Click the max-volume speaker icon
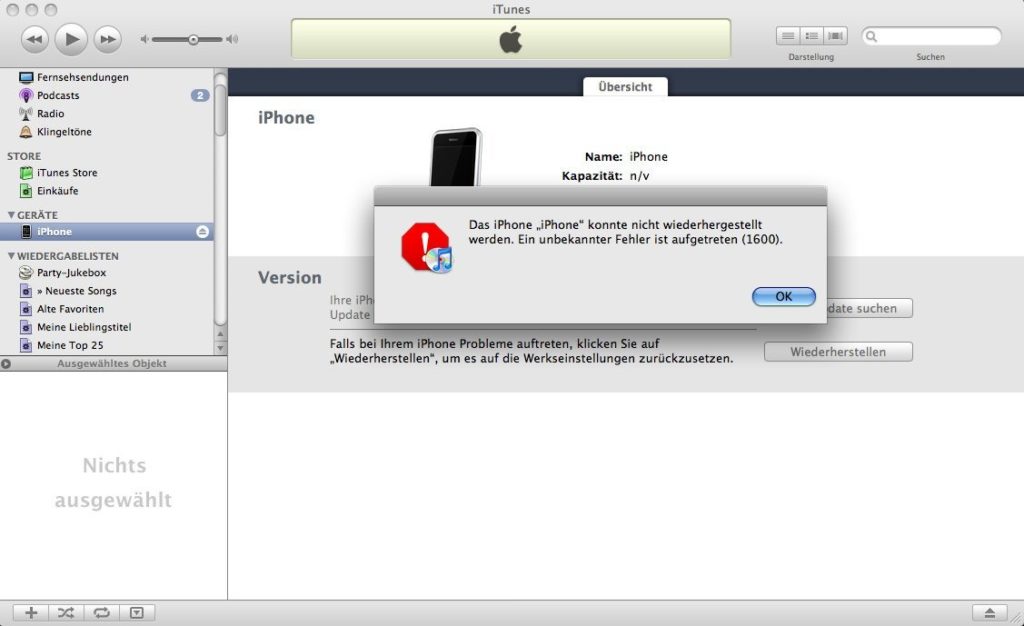This screenshot has width=1024, height=626. (x=232, y=39)
